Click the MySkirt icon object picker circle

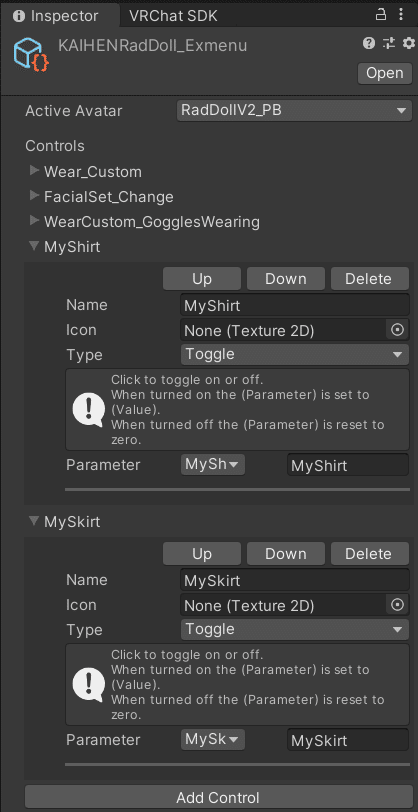tap(397, 605)
